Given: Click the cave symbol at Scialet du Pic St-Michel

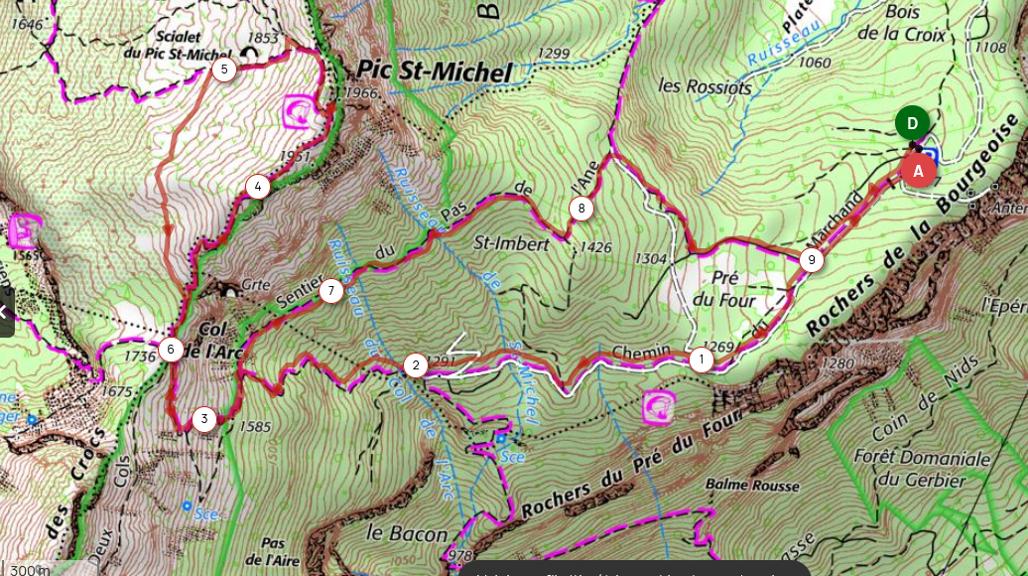Looking at the screenshot, I should 250,53.
